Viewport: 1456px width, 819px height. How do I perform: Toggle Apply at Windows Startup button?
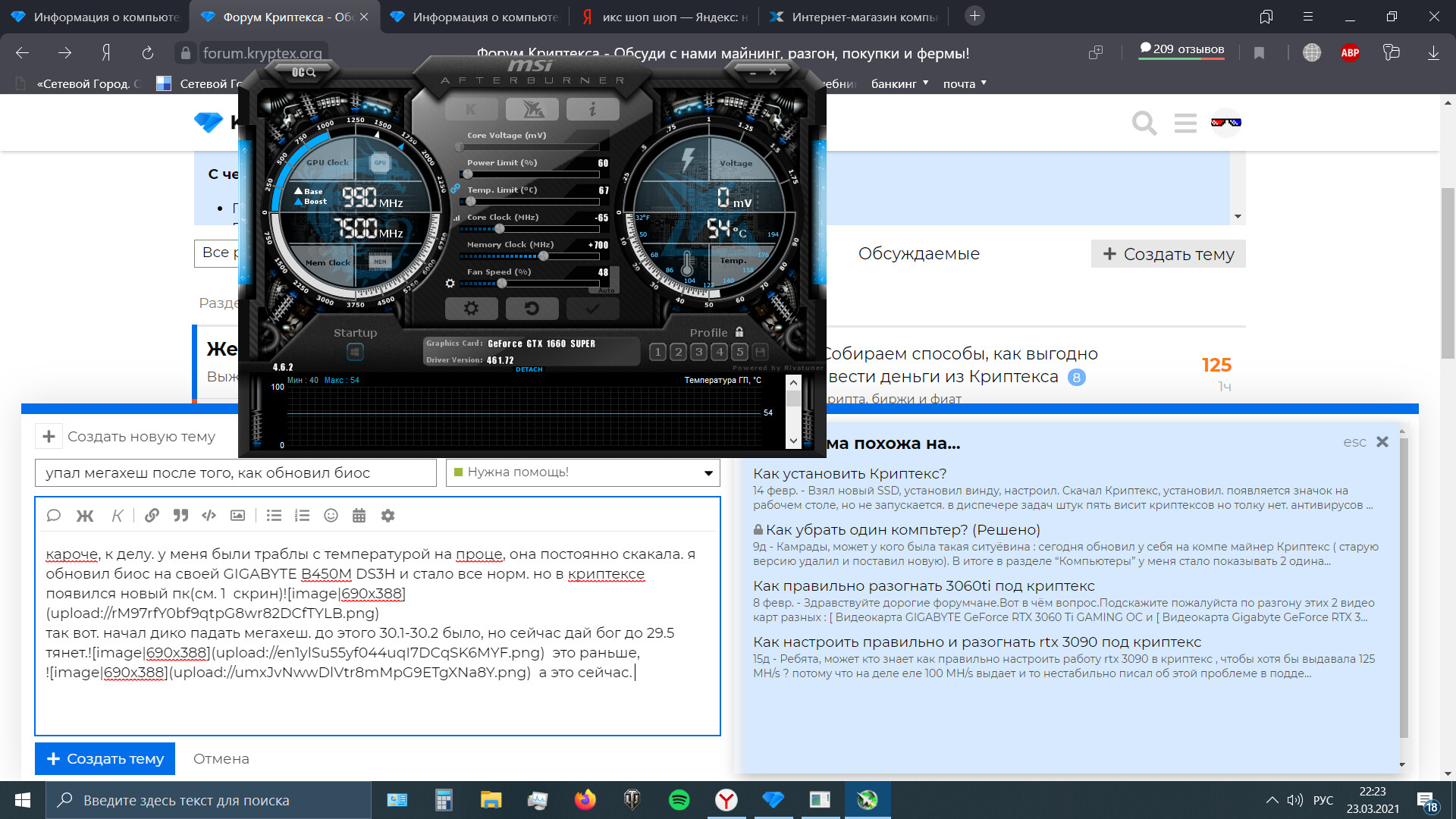(x=355, y=352)
